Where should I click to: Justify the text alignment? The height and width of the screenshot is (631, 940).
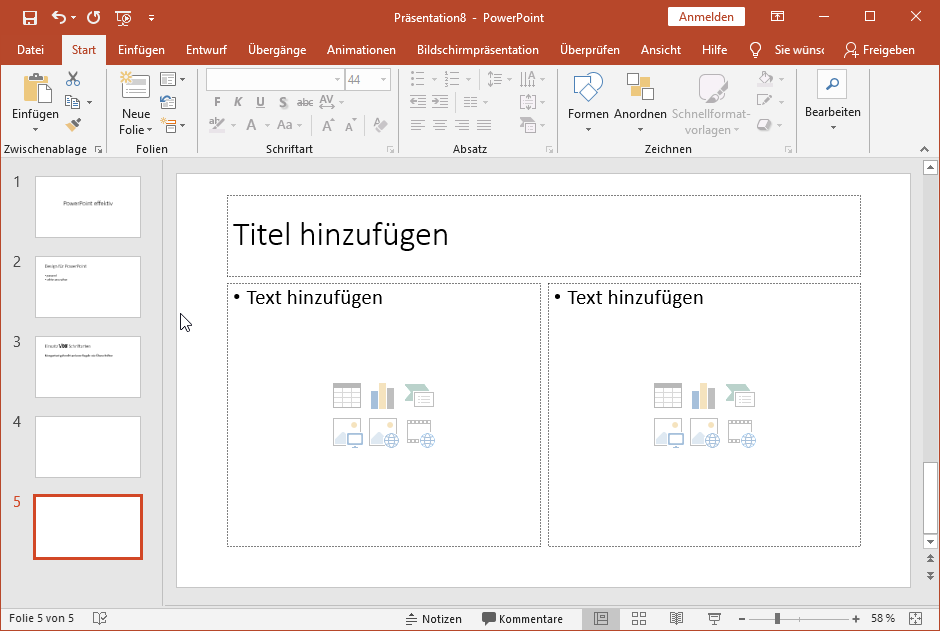(484, 125)
